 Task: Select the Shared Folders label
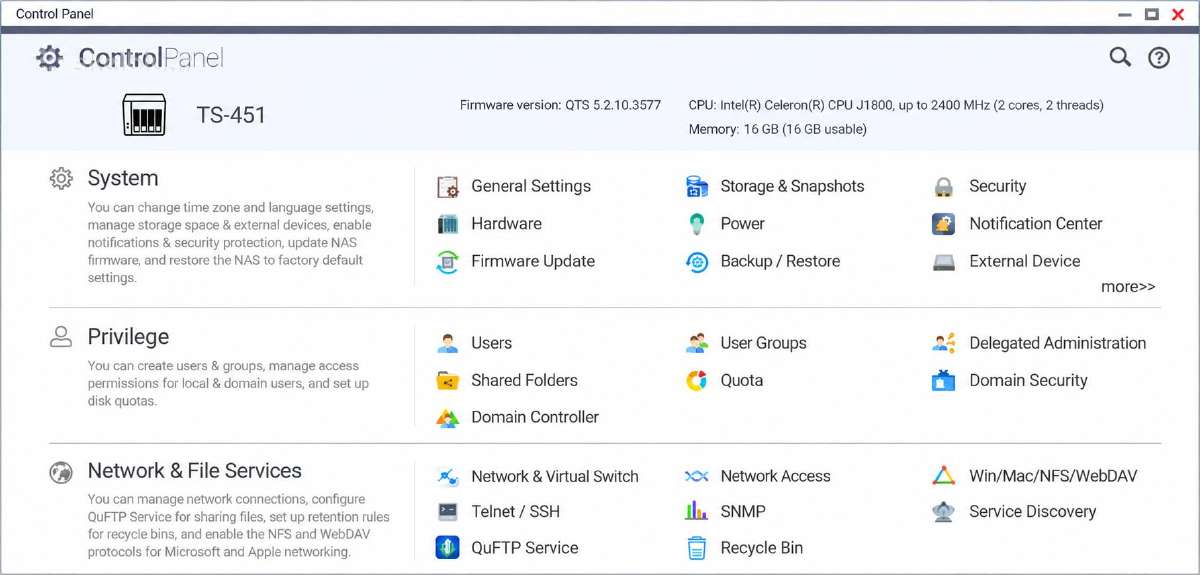[x=525, y=381]
